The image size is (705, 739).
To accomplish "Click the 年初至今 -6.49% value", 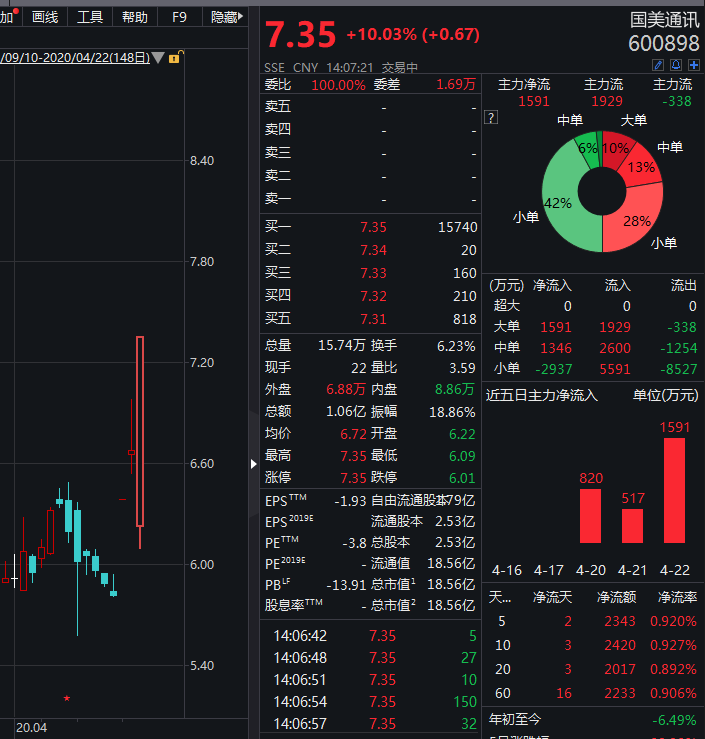I will click(674, 720).
